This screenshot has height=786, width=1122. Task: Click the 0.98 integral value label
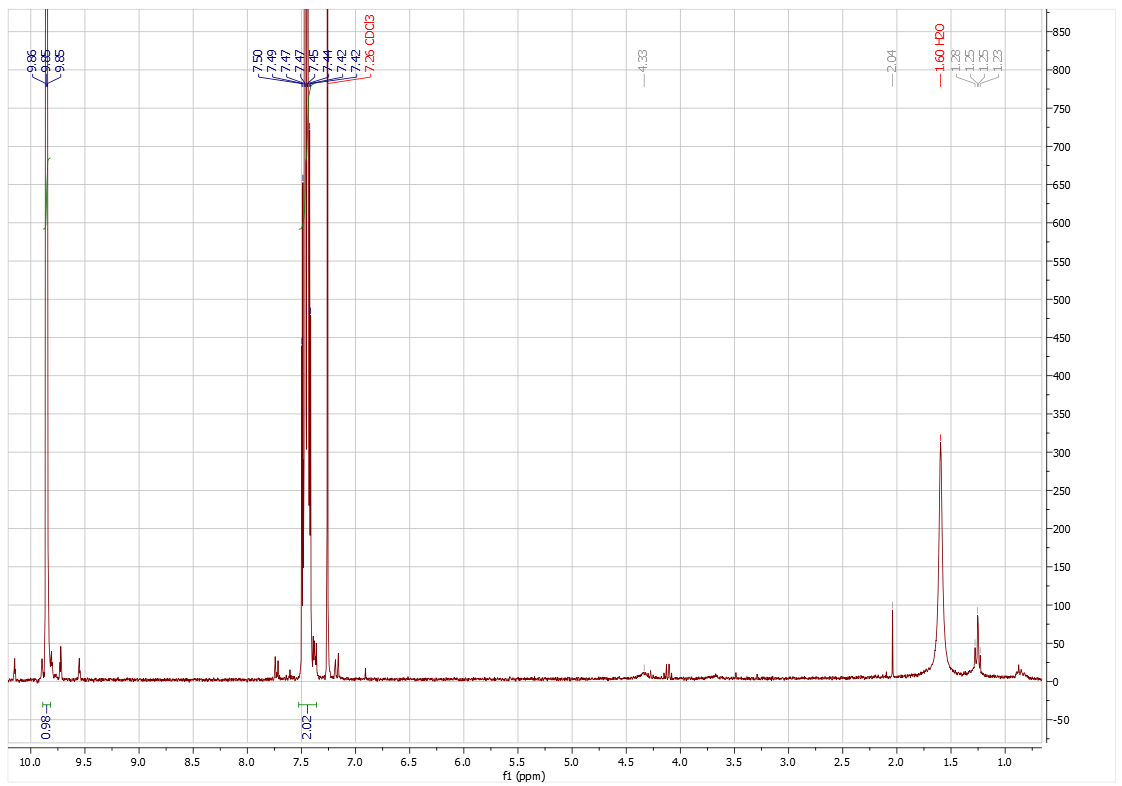tap(46, 726)
